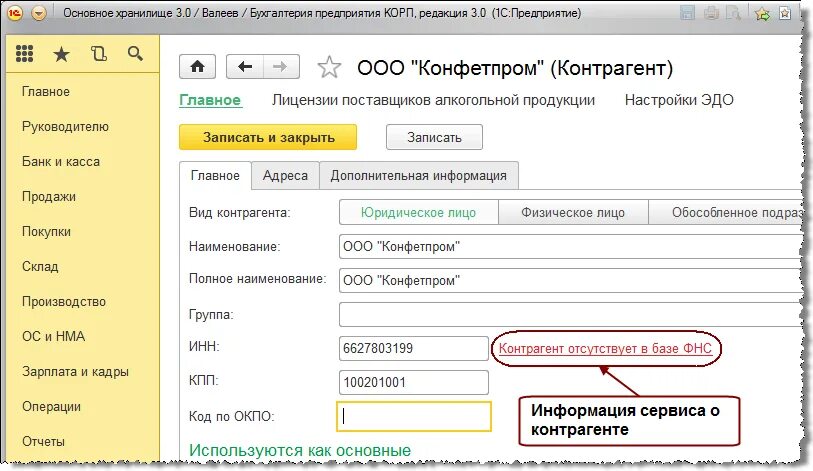This screenshot has width=813, height=471.
Task: Open ОС и НМА section
Action: pos(53,337)
